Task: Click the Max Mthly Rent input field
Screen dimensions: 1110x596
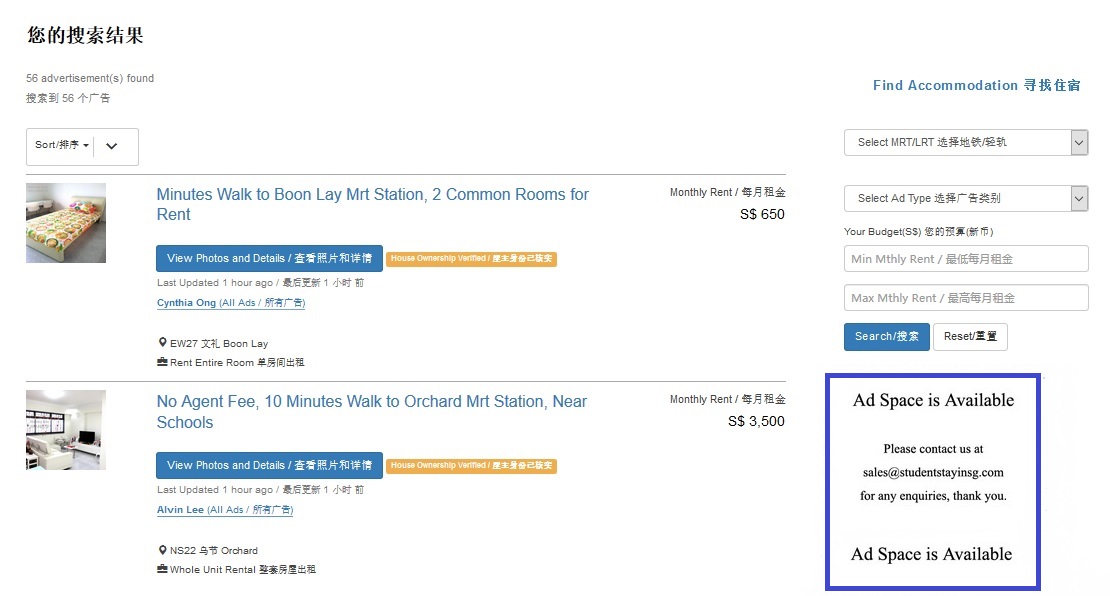Action: [965, 298]
